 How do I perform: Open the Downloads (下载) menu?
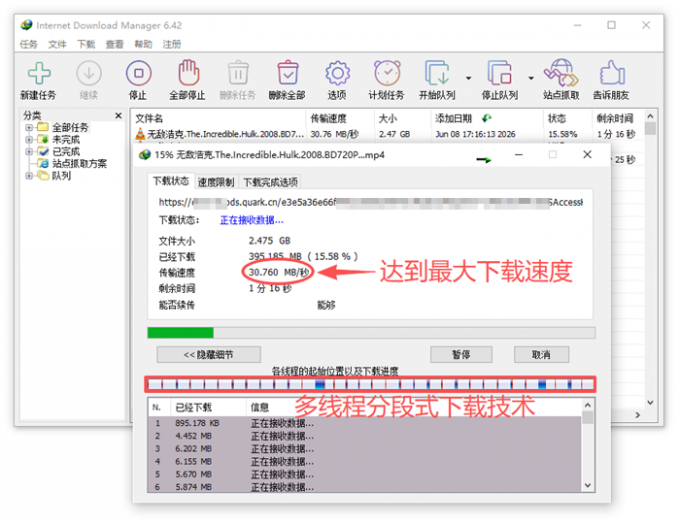pyautogui.click(x=86, y=44)
